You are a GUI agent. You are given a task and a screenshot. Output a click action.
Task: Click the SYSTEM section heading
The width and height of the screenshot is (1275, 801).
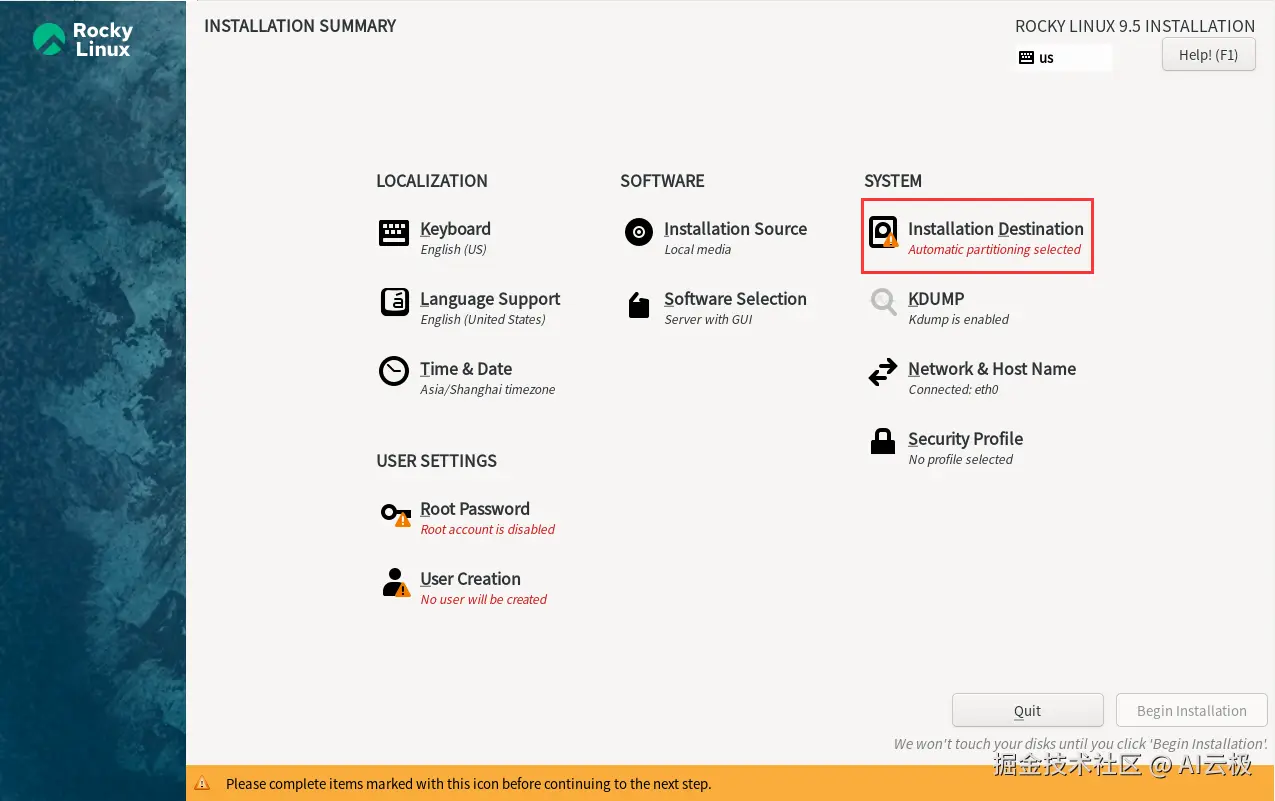pos(893,181)
